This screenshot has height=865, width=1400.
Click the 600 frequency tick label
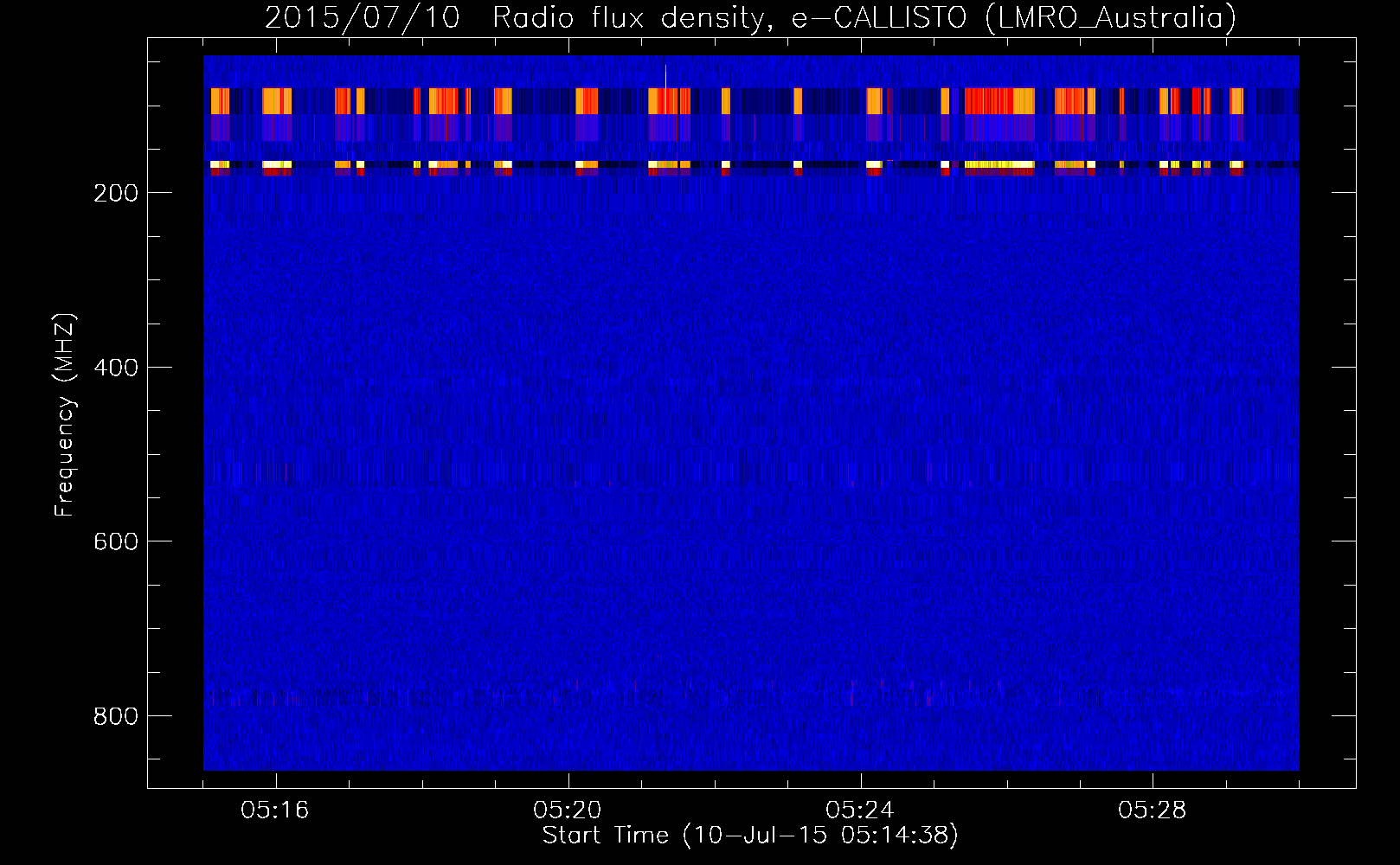115,541
